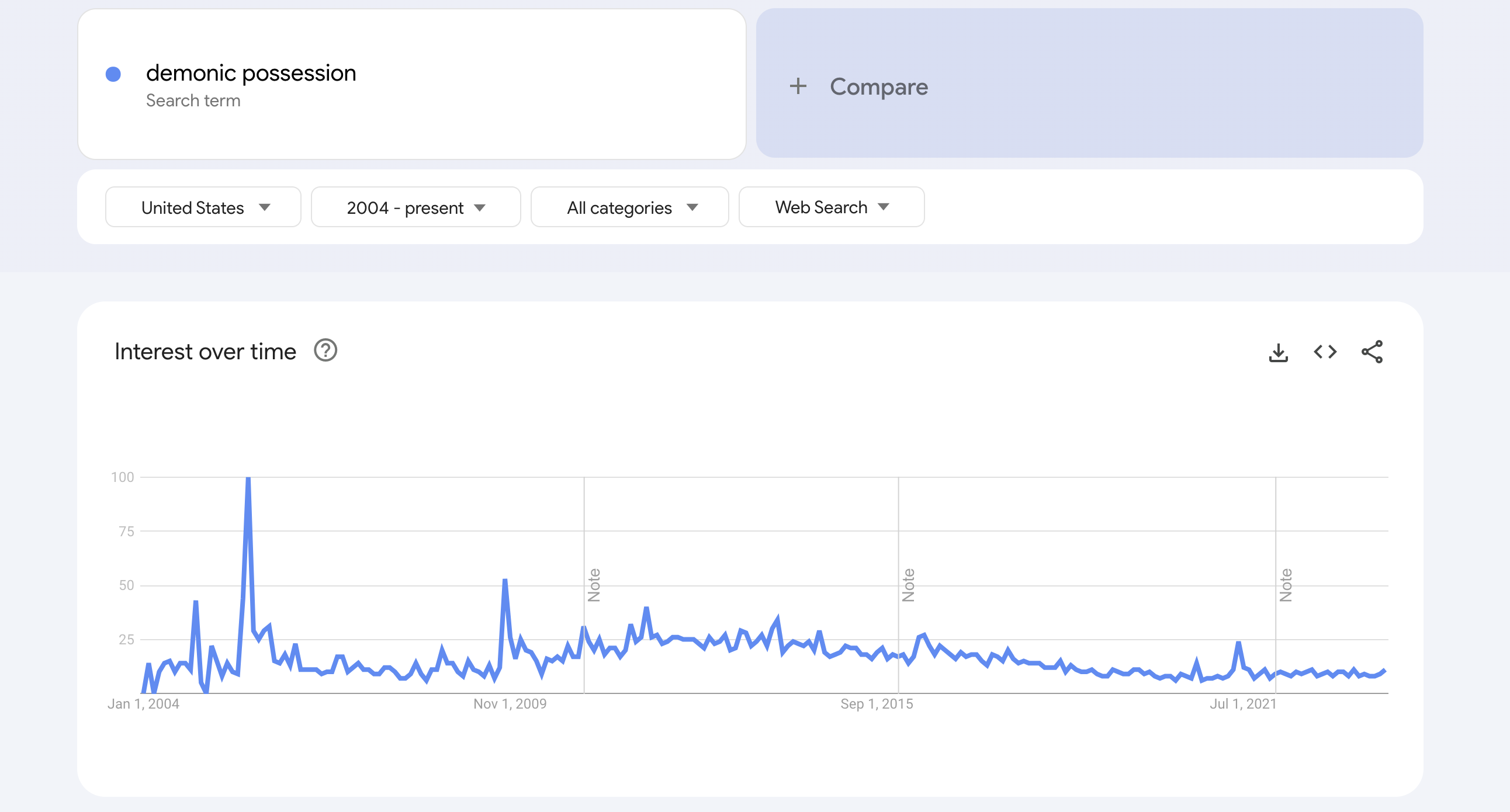Click the arrow beside Web Search

point(884,207)
